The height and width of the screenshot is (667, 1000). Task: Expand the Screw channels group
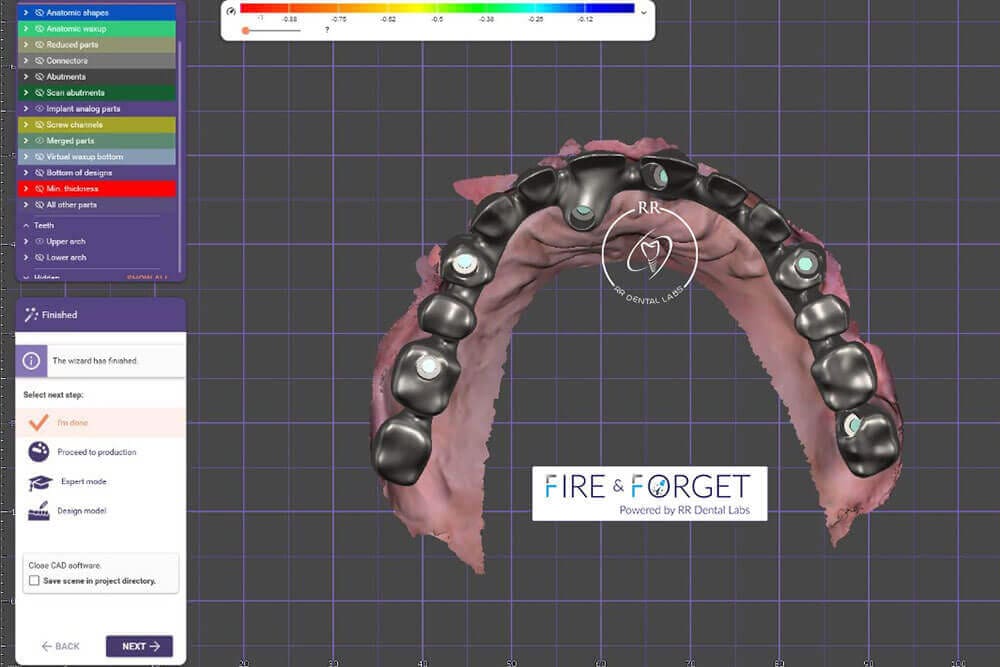(26, 125)
